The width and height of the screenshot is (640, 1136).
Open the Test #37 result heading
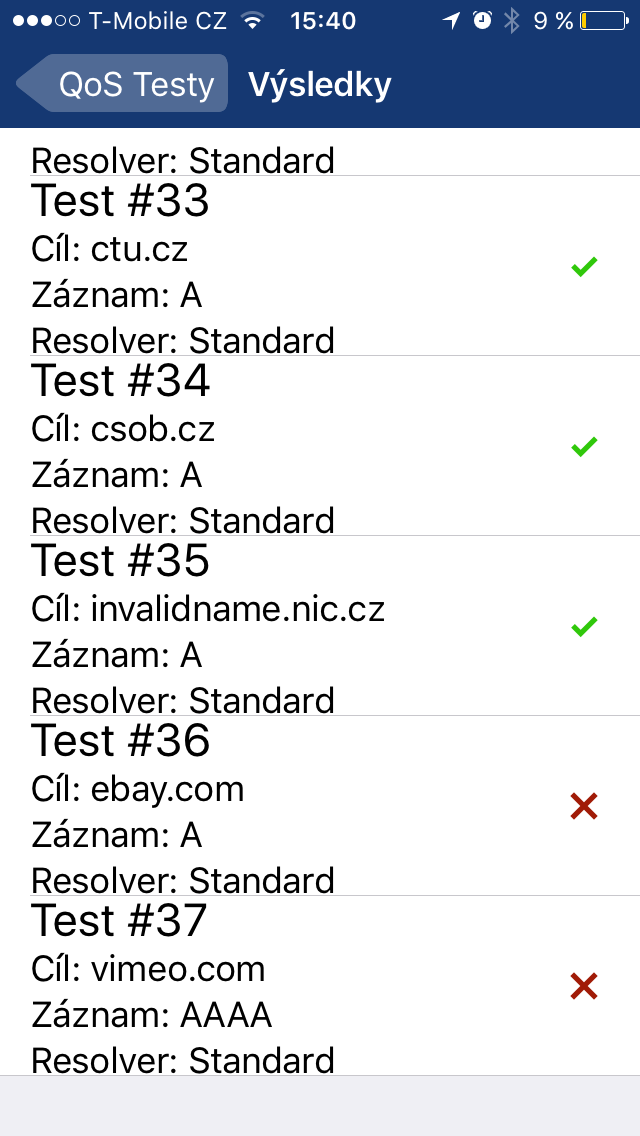(x=120, y=921)
